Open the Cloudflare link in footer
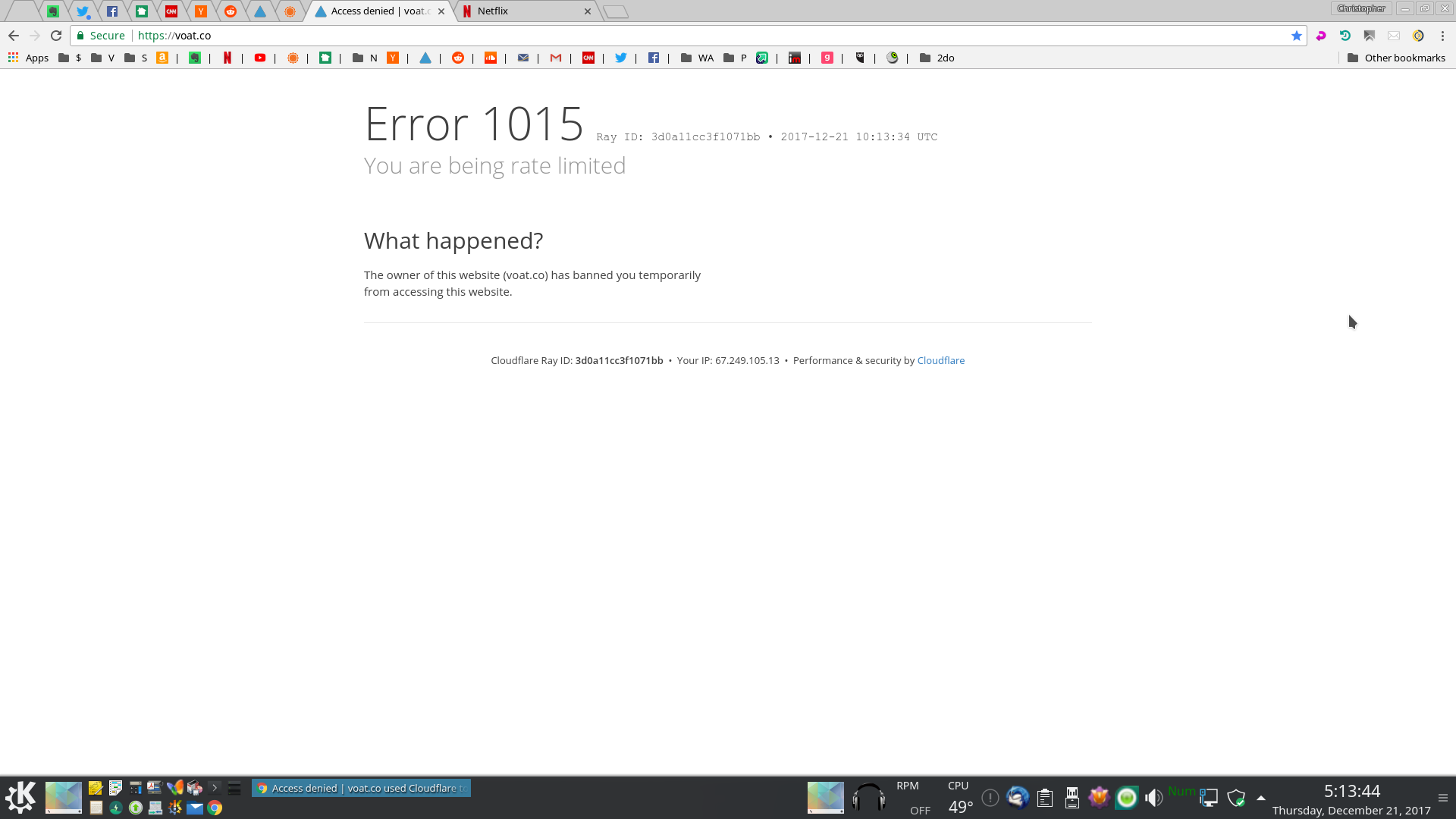This screenshot has height=819, width=1456. (x=940, y=360)
